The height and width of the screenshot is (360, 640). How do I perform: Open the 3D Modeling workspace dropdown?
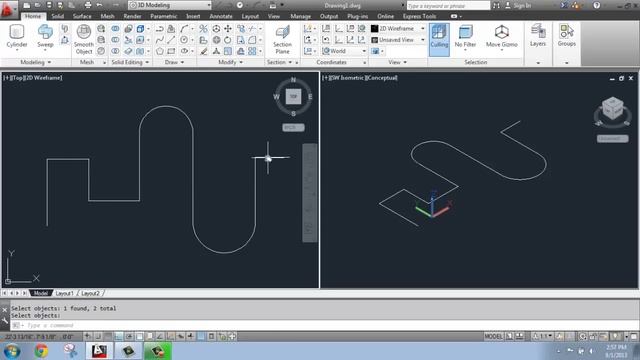(x=169, y=5)
